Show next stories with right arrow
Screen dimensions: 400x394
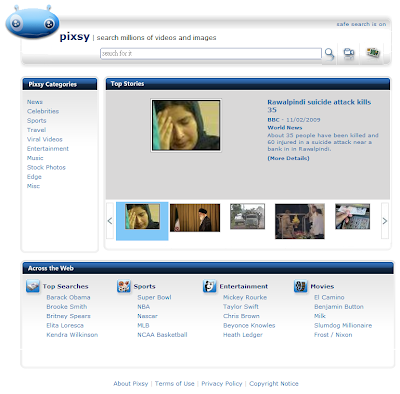click(x=385, y=221)
